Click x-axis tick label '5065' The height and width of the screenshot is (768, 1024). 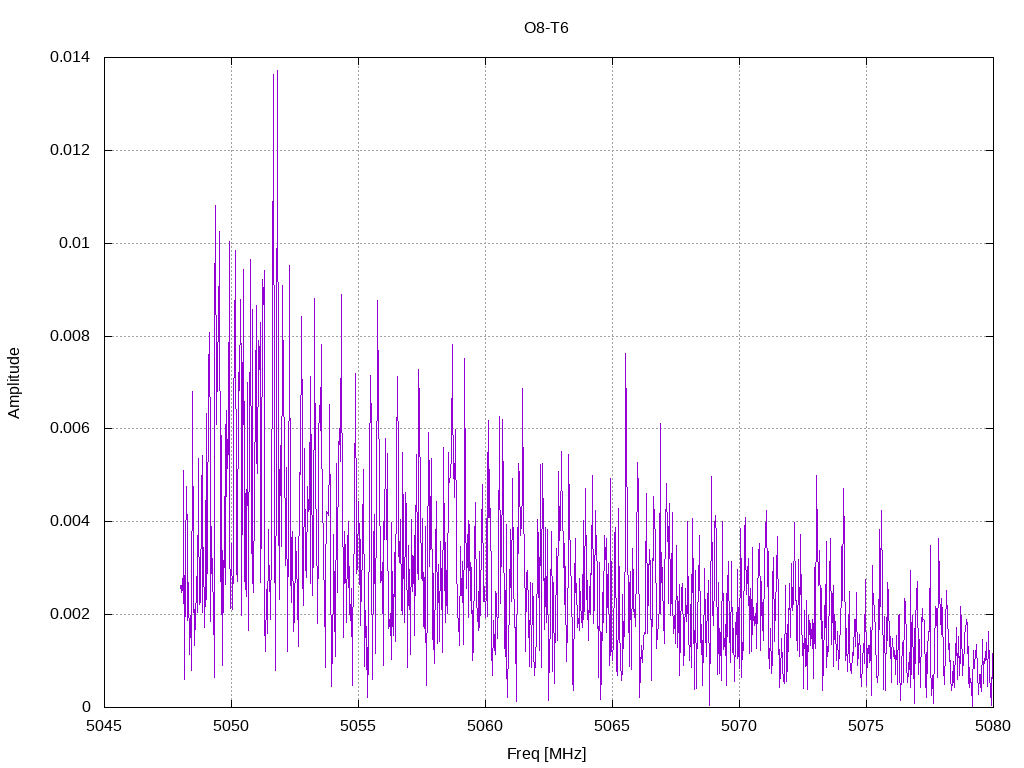[x=612, y=726]
